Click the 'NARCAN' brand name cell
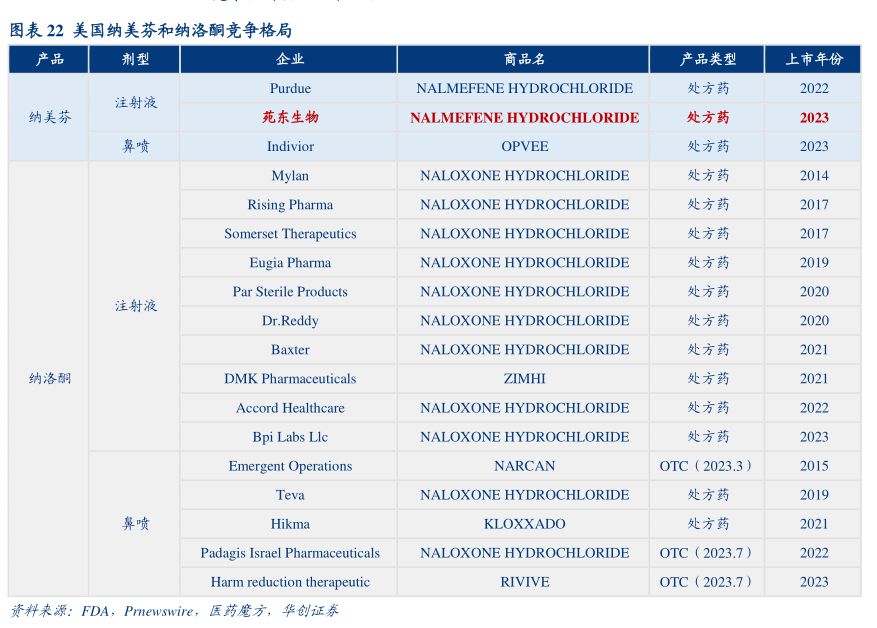Screen dimensions: 877x628 click(x=524, y=466)
